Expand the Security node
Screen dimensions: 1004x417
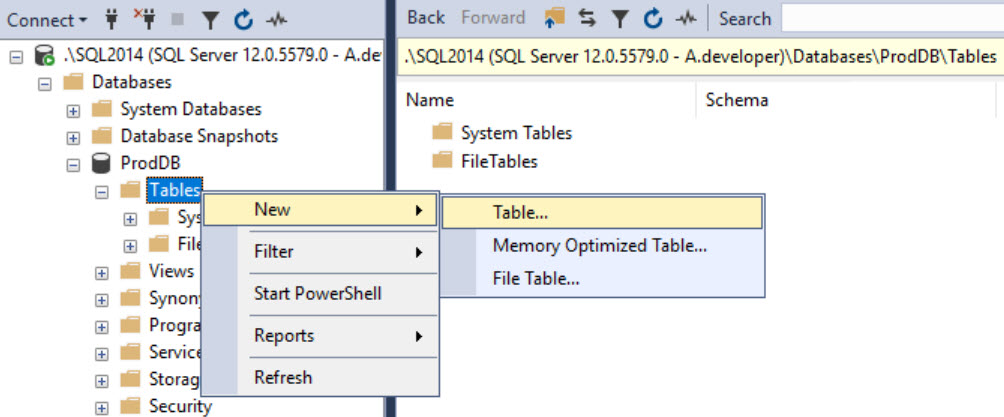pyautogui.click(x=101, y=409)
